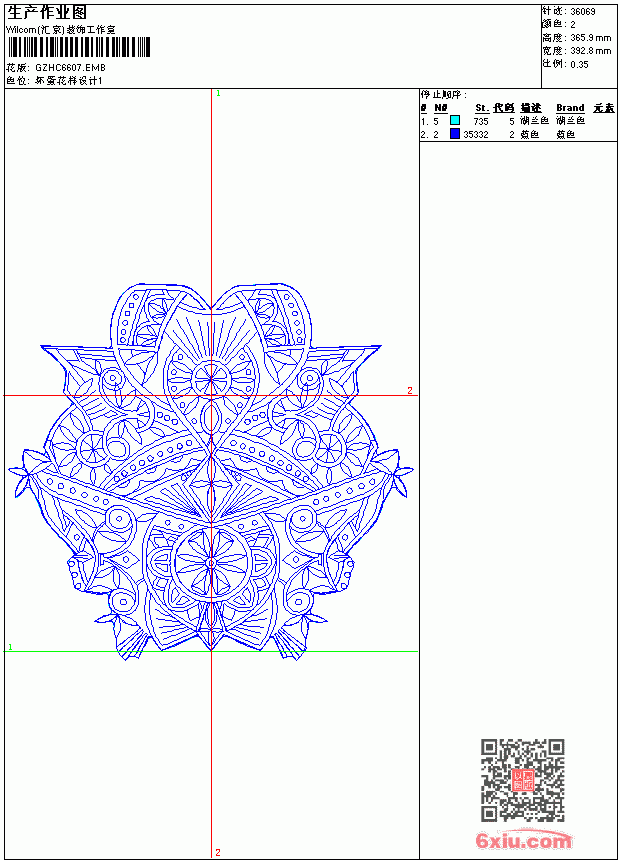Screen dimensions: 620x860
Task: Select the cyan color swatch in row 1
Action: pos(455,120)
